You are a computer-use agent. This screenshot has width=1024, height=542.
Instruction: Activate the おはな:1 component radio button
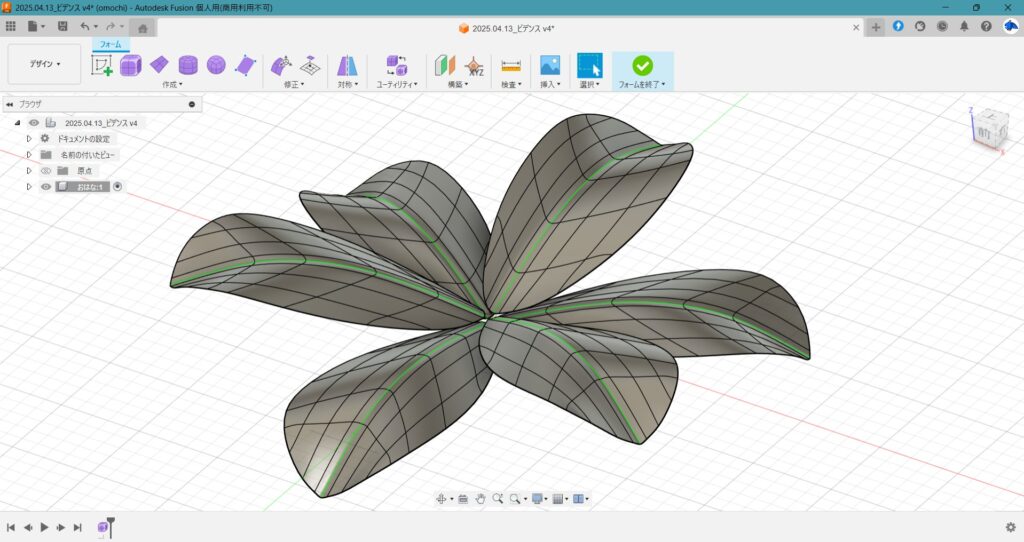click(x=118, y=187)
